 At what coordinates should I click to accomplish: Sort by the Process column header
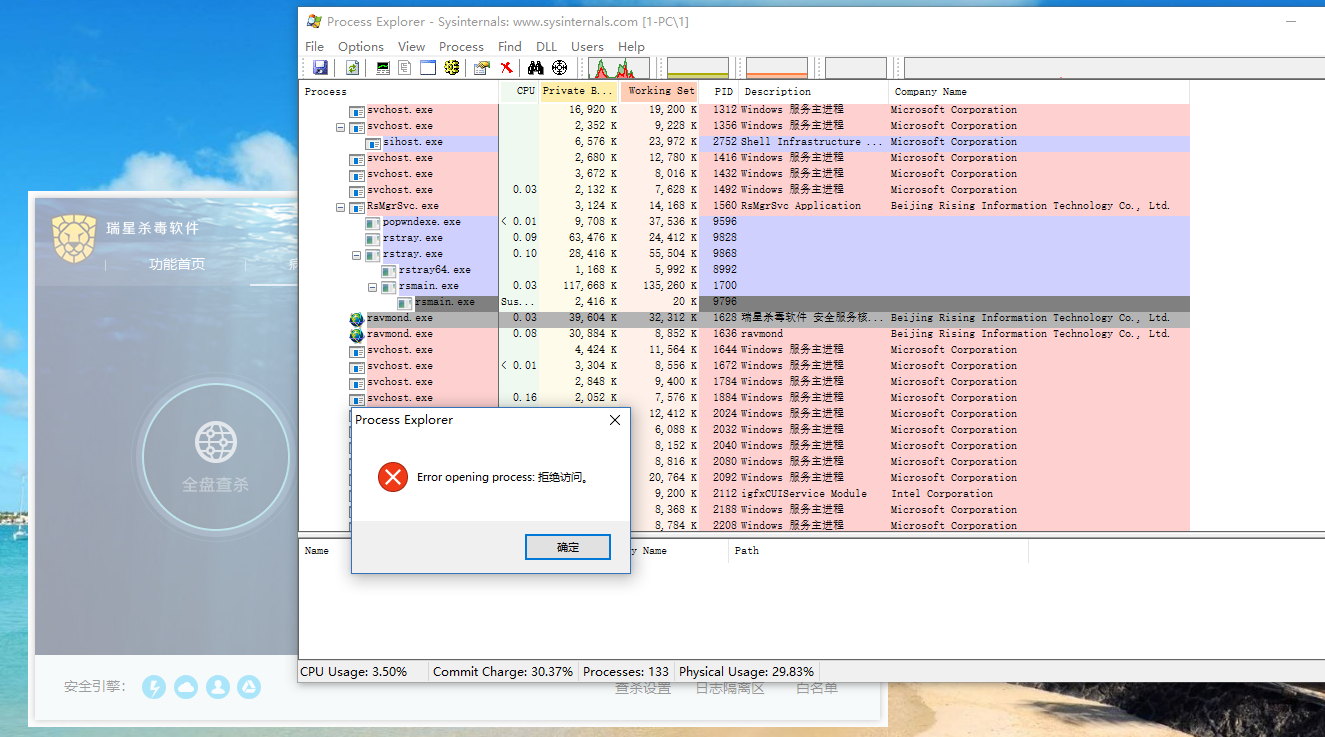coord(399,91)
